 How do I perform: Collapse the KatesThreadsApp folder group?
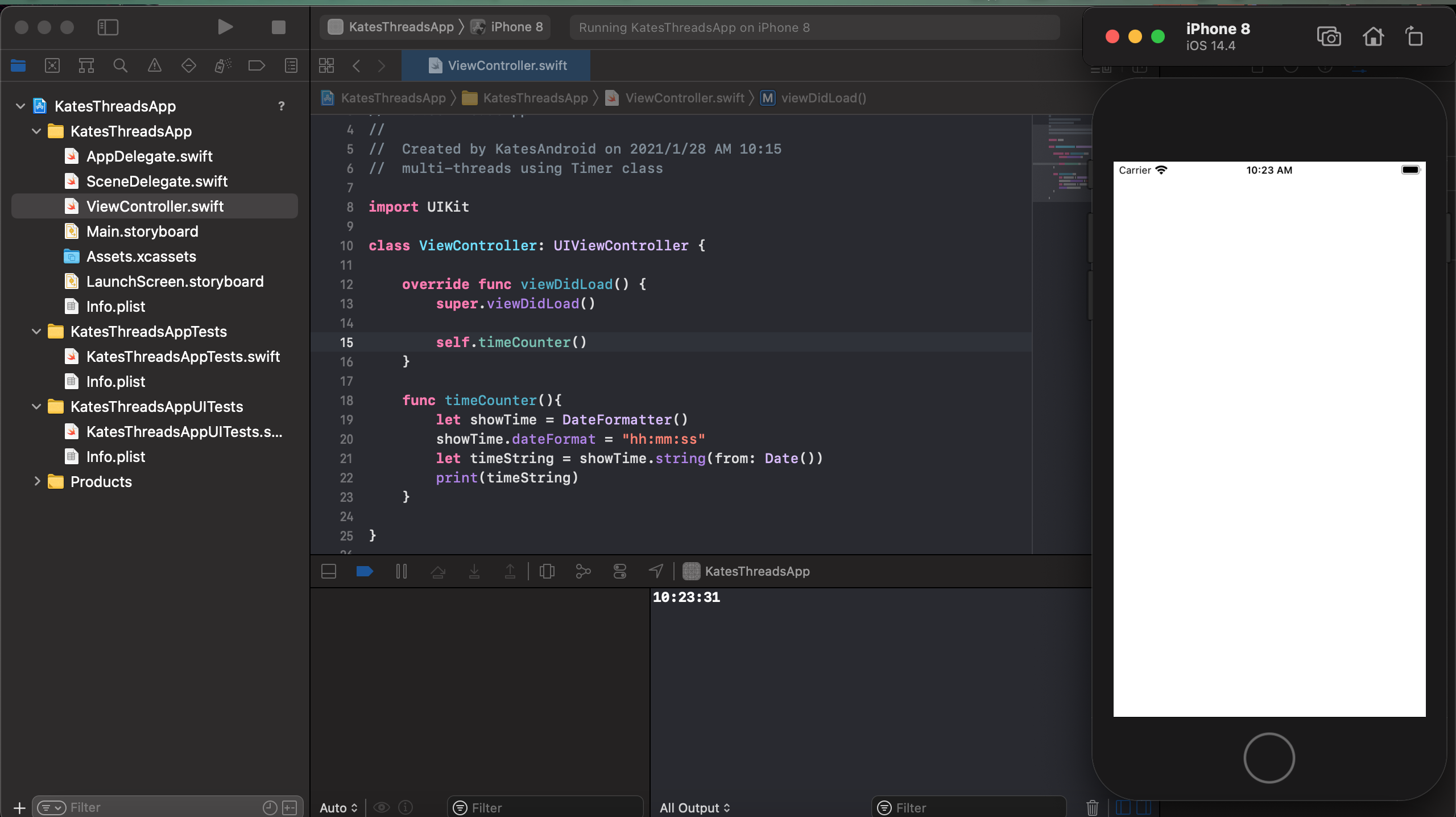36,131
